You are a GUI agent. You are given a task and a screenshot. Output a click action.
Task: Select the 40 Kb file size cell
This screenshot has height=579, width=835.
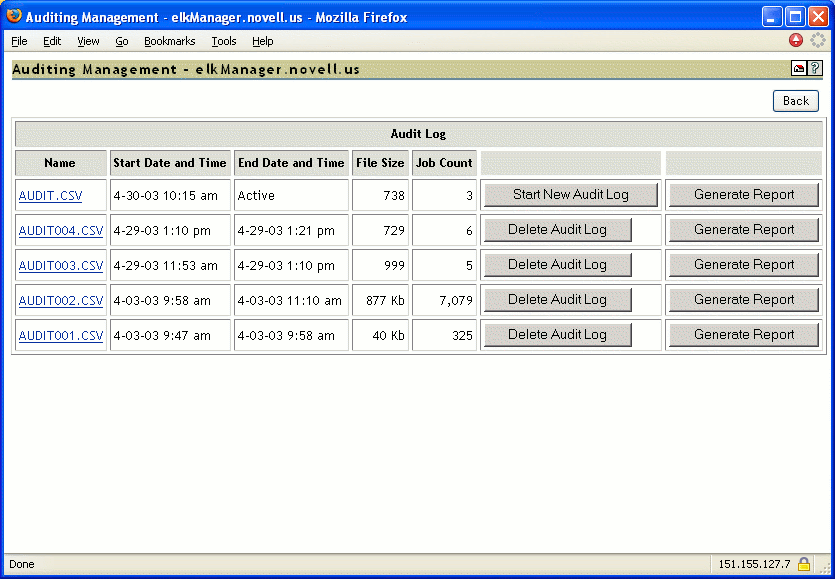pyautogui.click(x=380, y=335)
